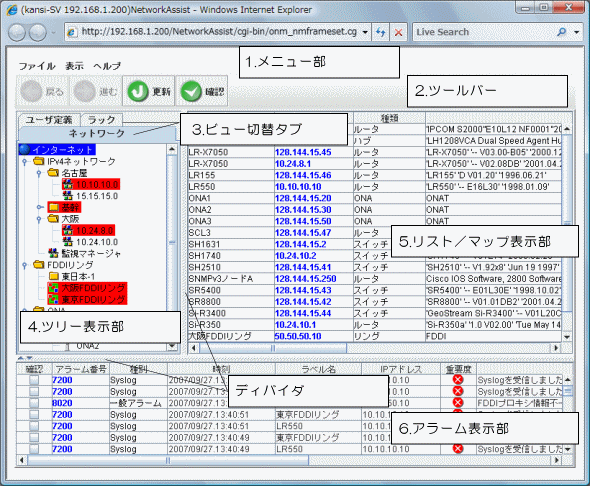
Task: Open the ファイル menu
Action: coord(37,66)
